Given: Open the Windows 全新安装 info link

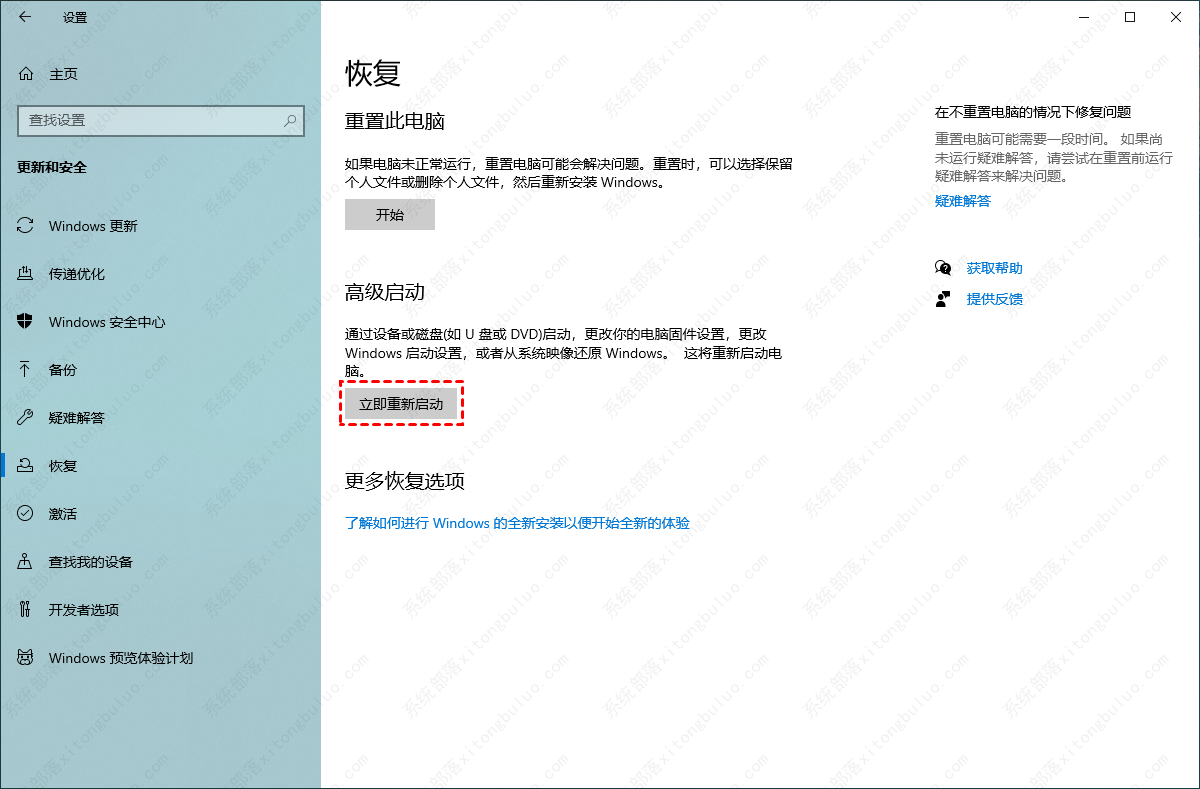Looking at the screenshot, I should coord(517,523).
